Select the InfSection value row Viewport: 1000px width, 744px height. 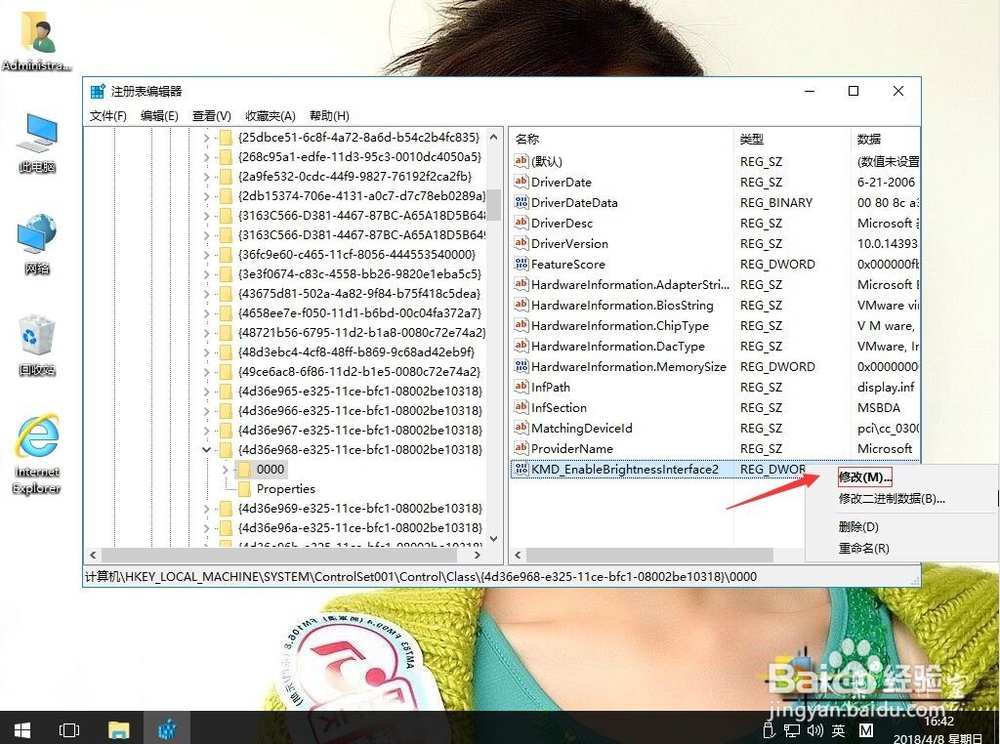pos(716,407)
